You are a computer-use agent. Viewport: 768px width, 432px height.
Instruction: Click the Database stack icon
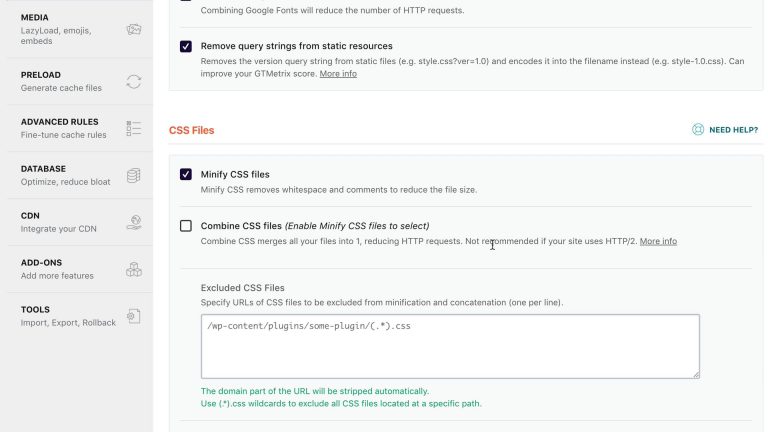click(x=134, y=175)
